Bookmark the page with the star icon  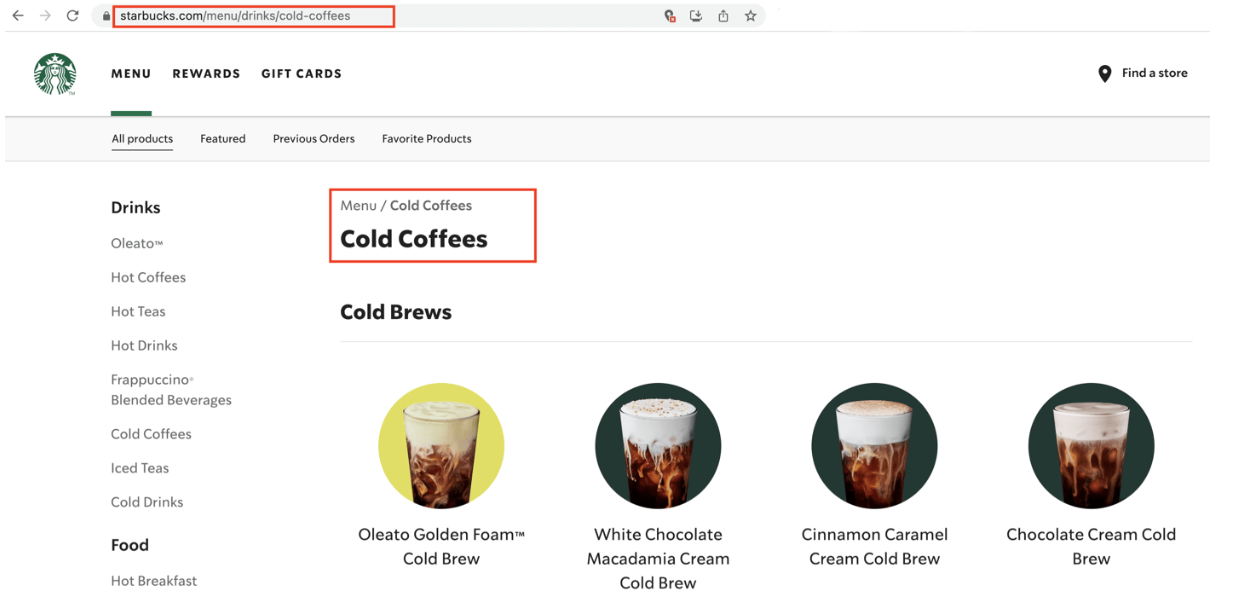750,16
